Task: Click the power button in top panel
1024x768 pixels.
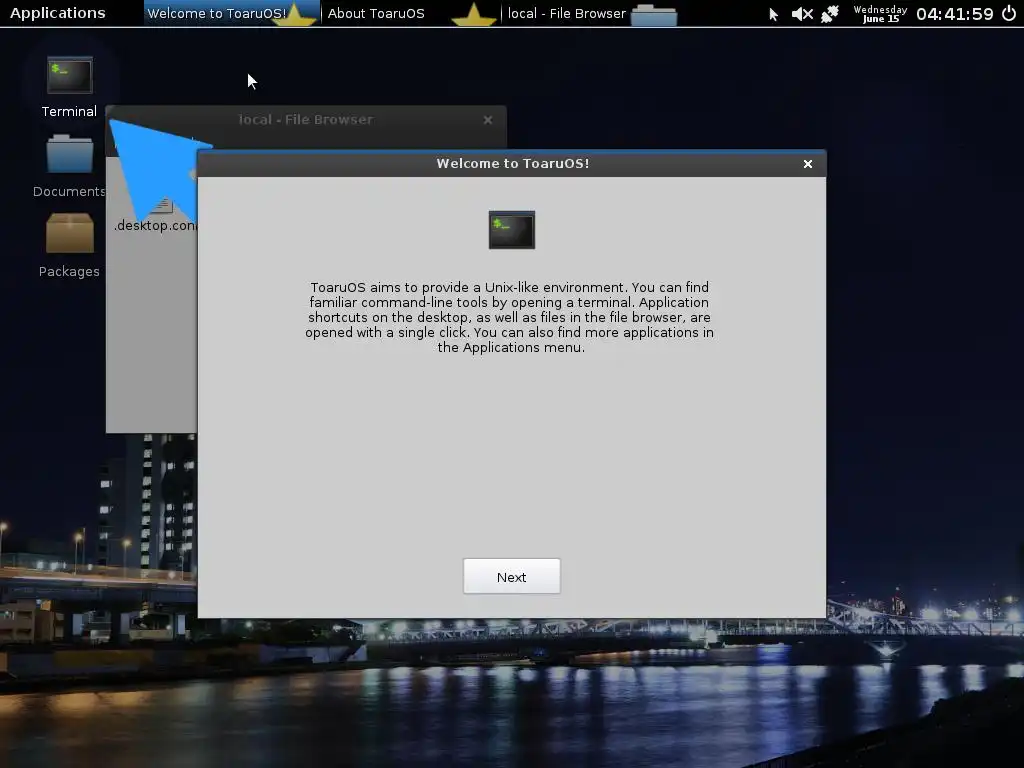Action: pos(1009,14)
